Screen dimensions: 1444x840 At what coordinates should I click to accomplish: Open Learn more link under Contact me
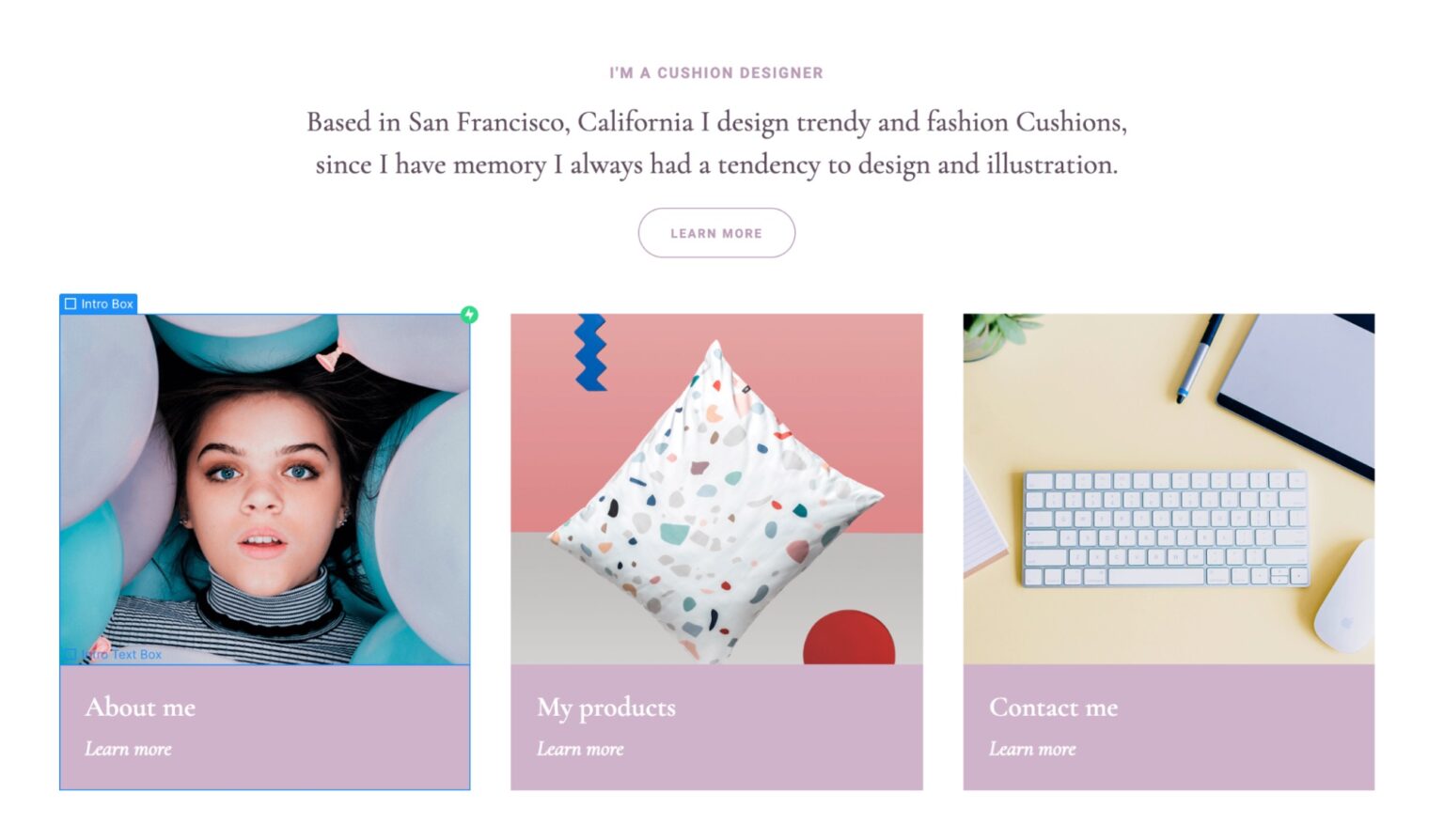(x=1032, y=749)
